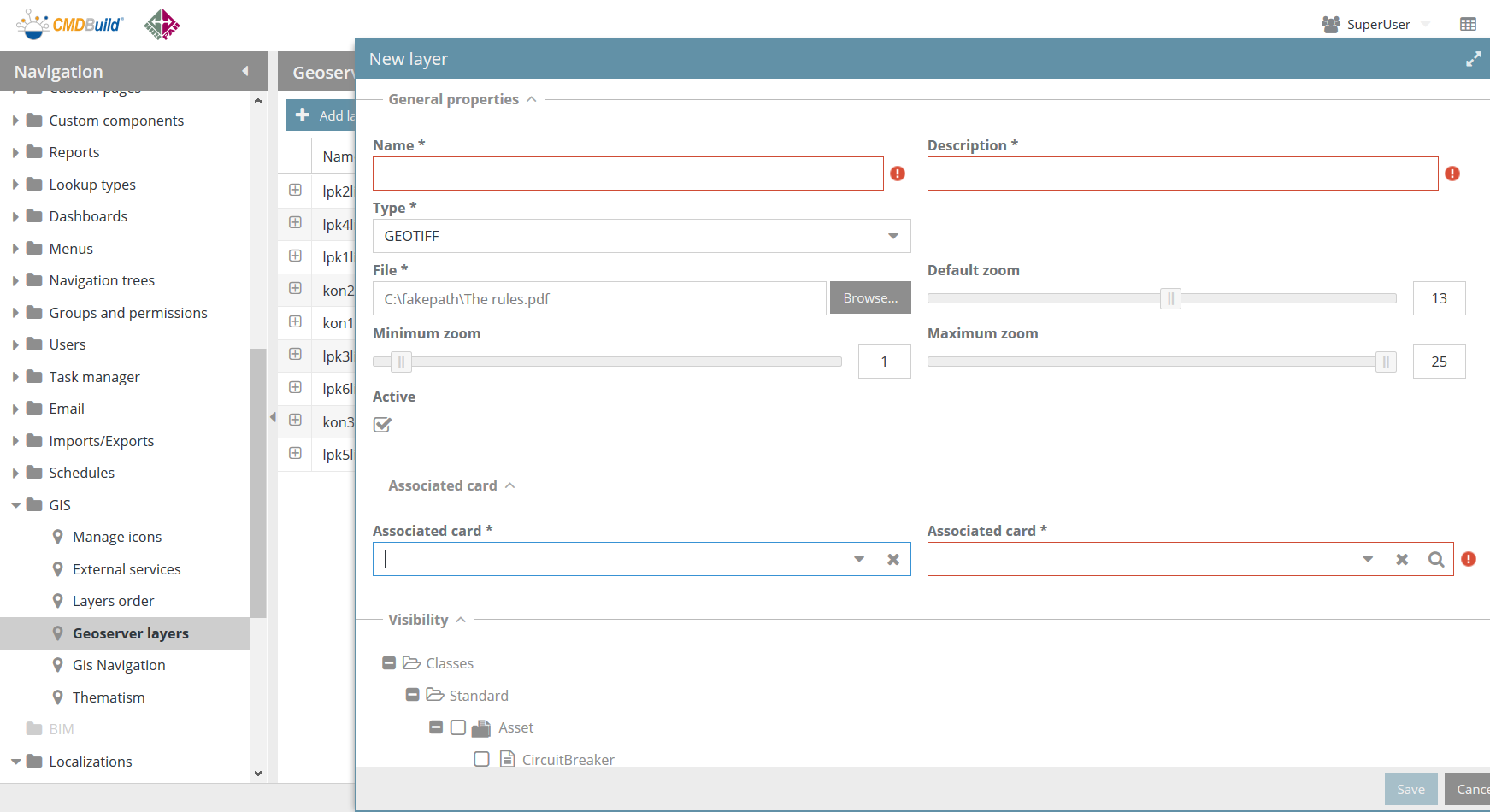Open the Type GEOTIFF dropdown
Viewport: 1490px width, 812px height.
coord(893,236)
